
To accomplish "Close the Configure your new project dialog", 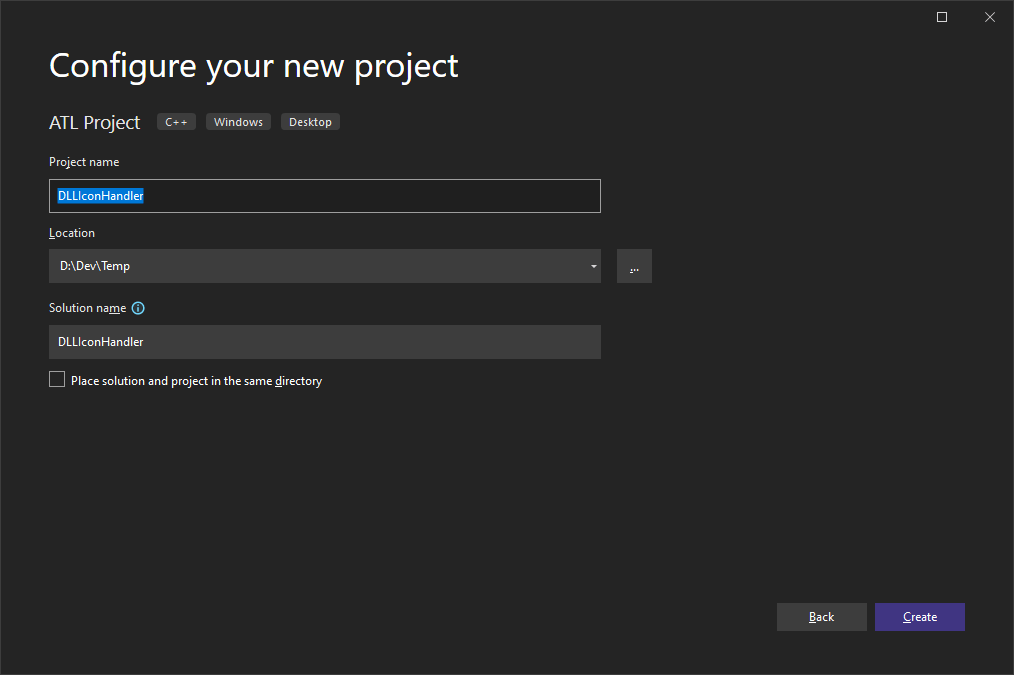I will (990, 17).
